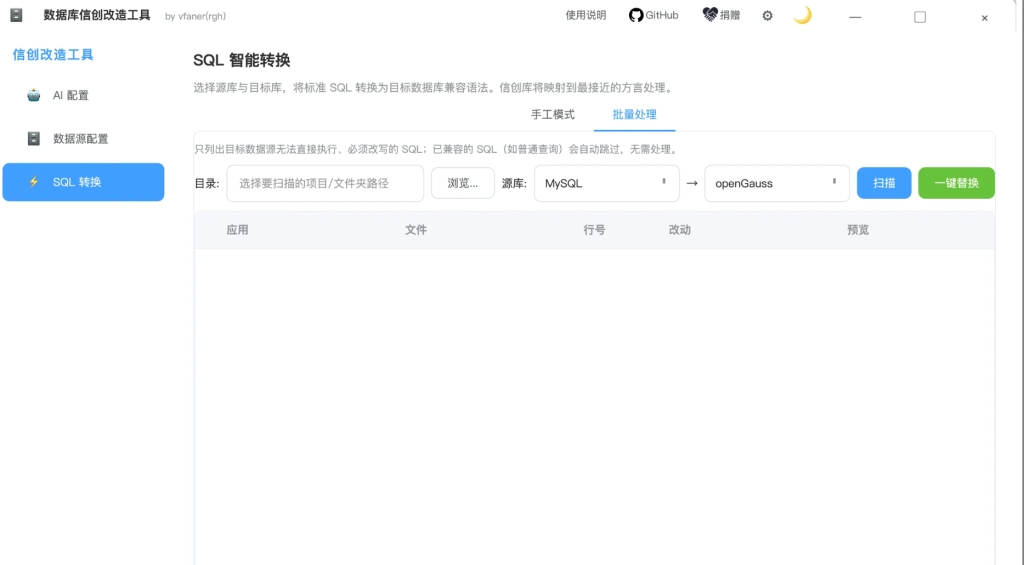This screenshot has width=1024, height=565.
Task: Focus the directory path input field
Action: click(325, 184)
